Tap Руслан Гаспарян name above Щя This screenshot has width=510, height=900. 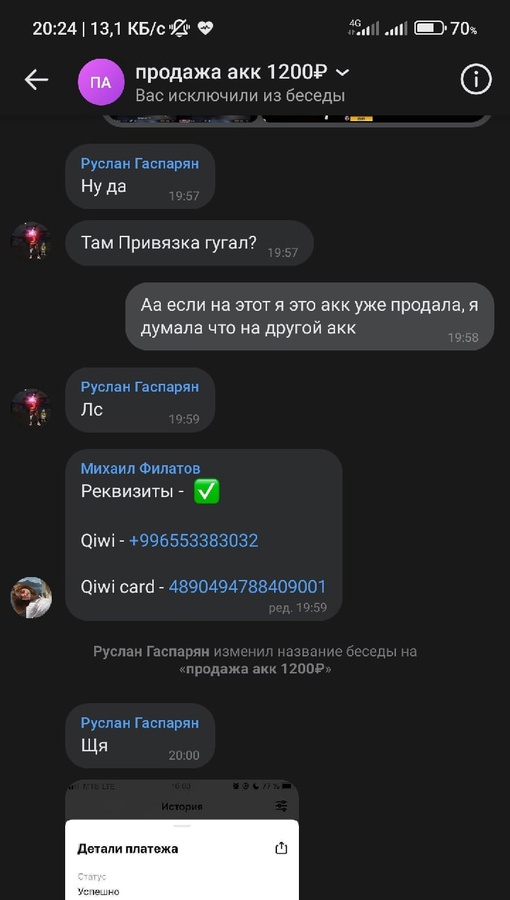tap(140, 723)
